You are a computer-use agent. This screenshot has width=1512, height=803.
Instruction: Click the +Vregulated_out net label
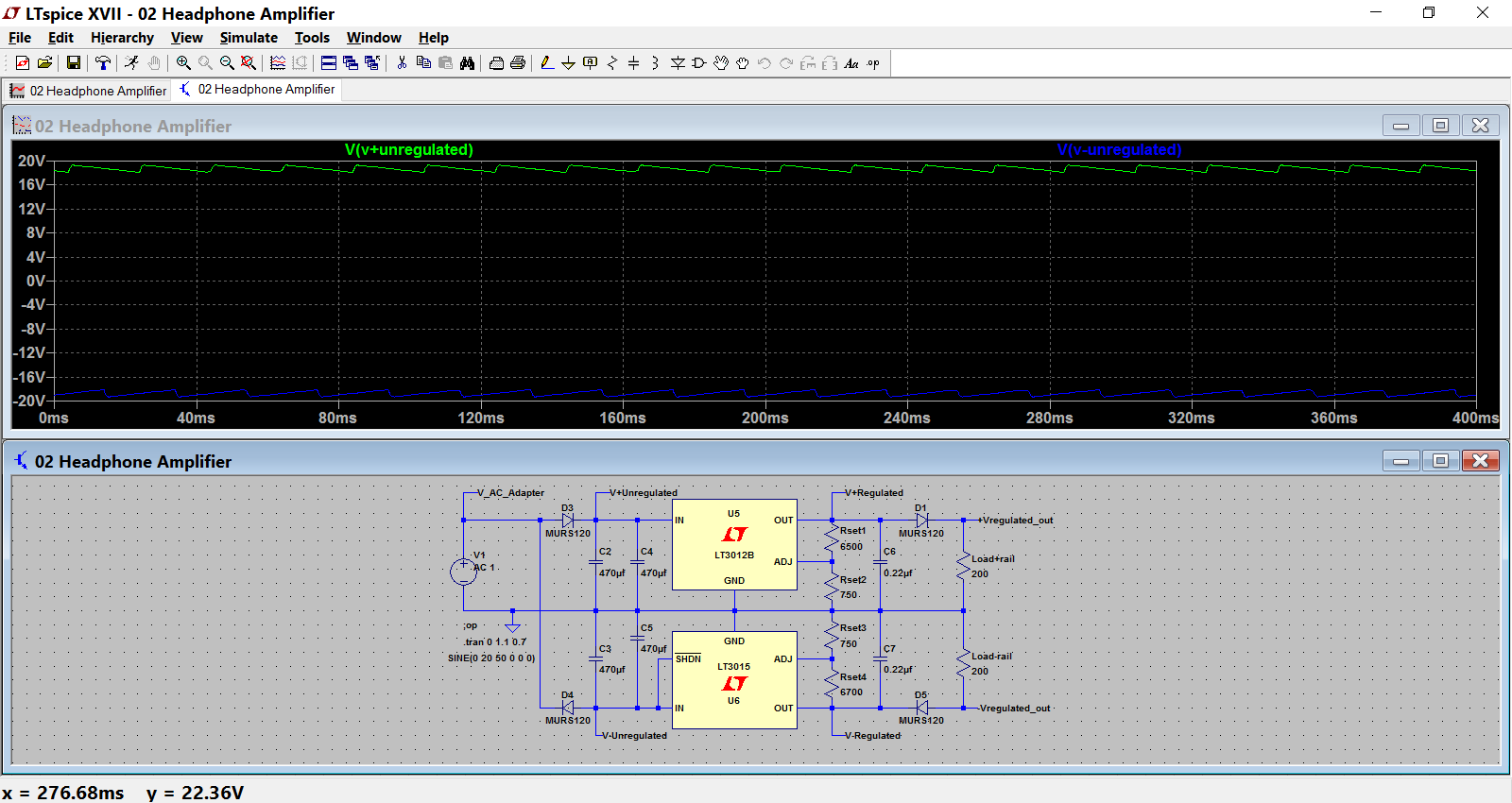pos(1016,521)
